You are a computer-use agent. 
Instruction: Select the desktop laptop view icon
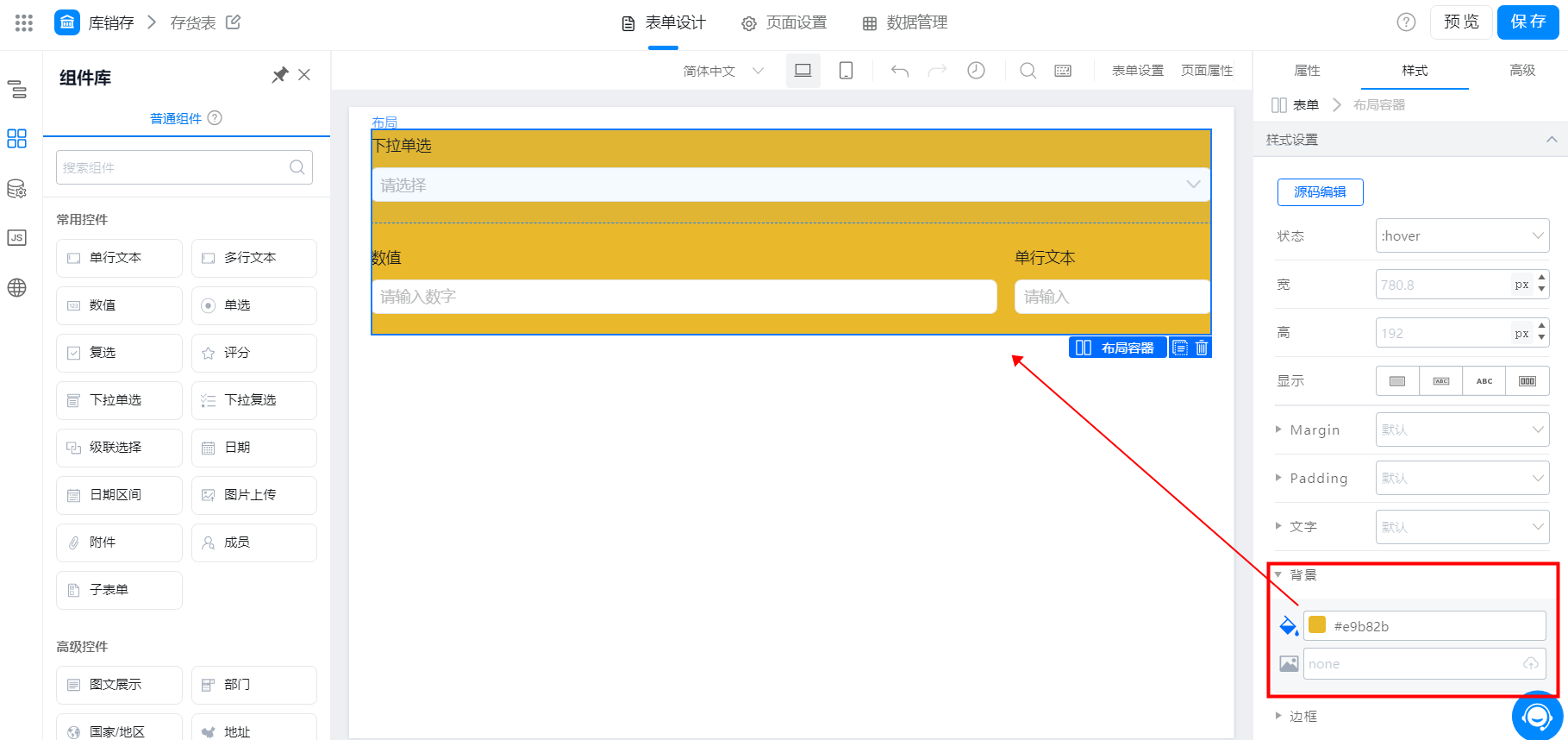click(x=803, y=71)
